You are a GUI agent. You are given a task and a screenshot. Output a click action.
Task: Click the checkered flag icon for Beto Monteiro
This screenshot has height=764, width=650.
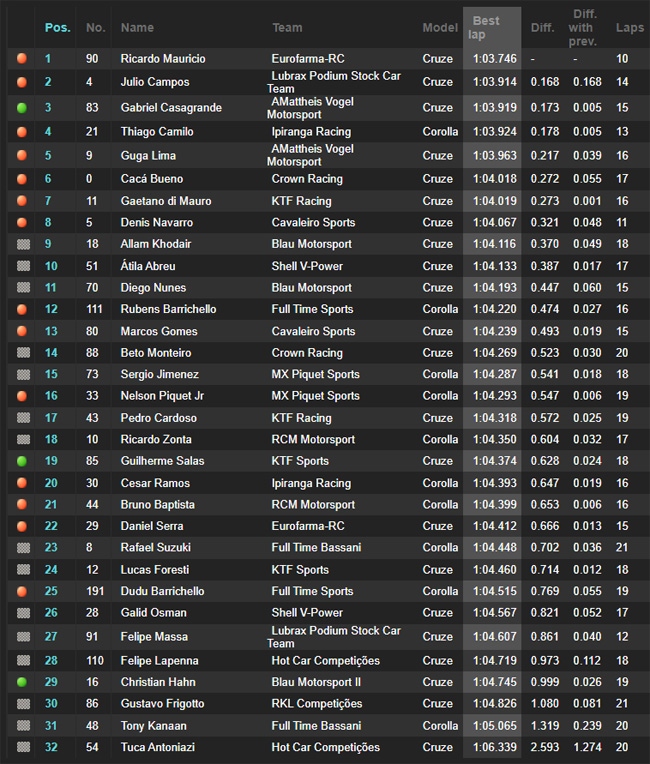(23, 353)
